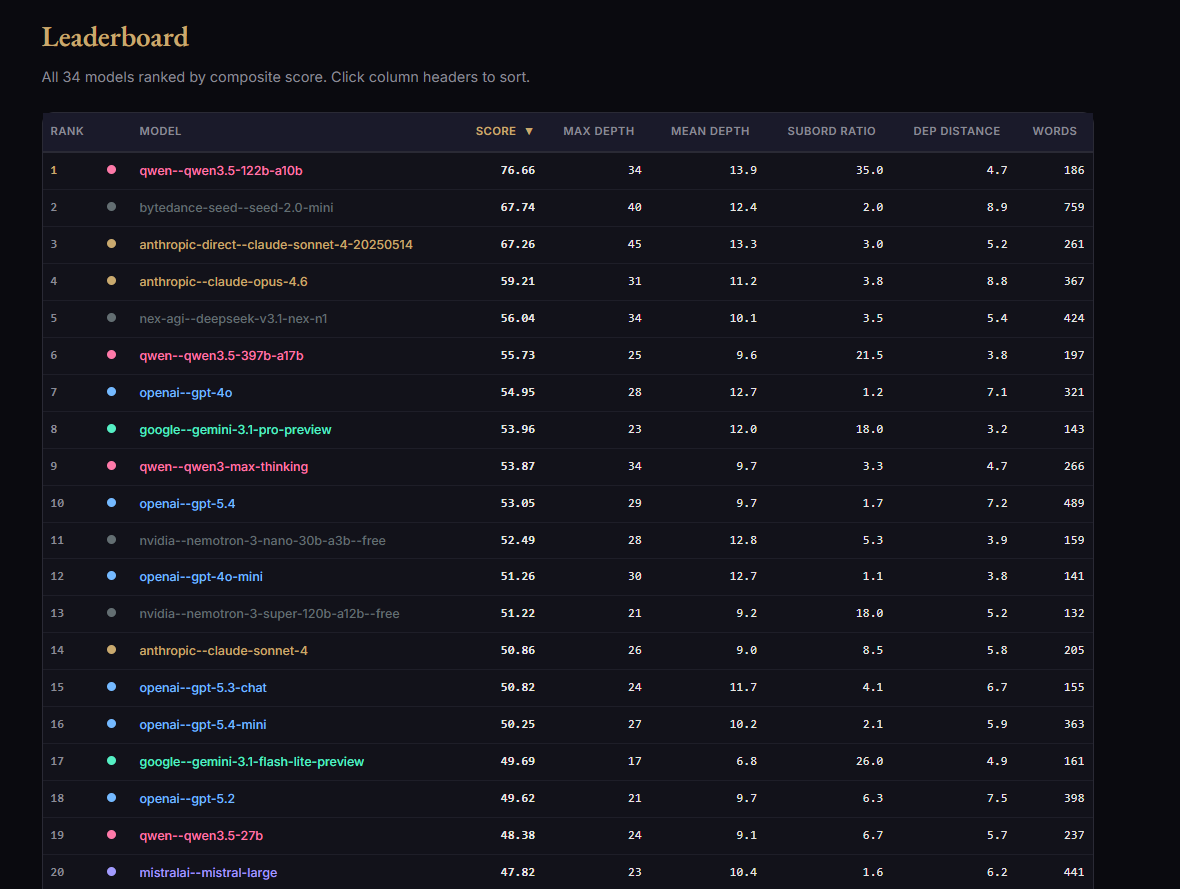The height and width of the screenshot is (889, 1180).
Task: Open openai--gpt-5.4 model entry
Action: tap(187, 504)
